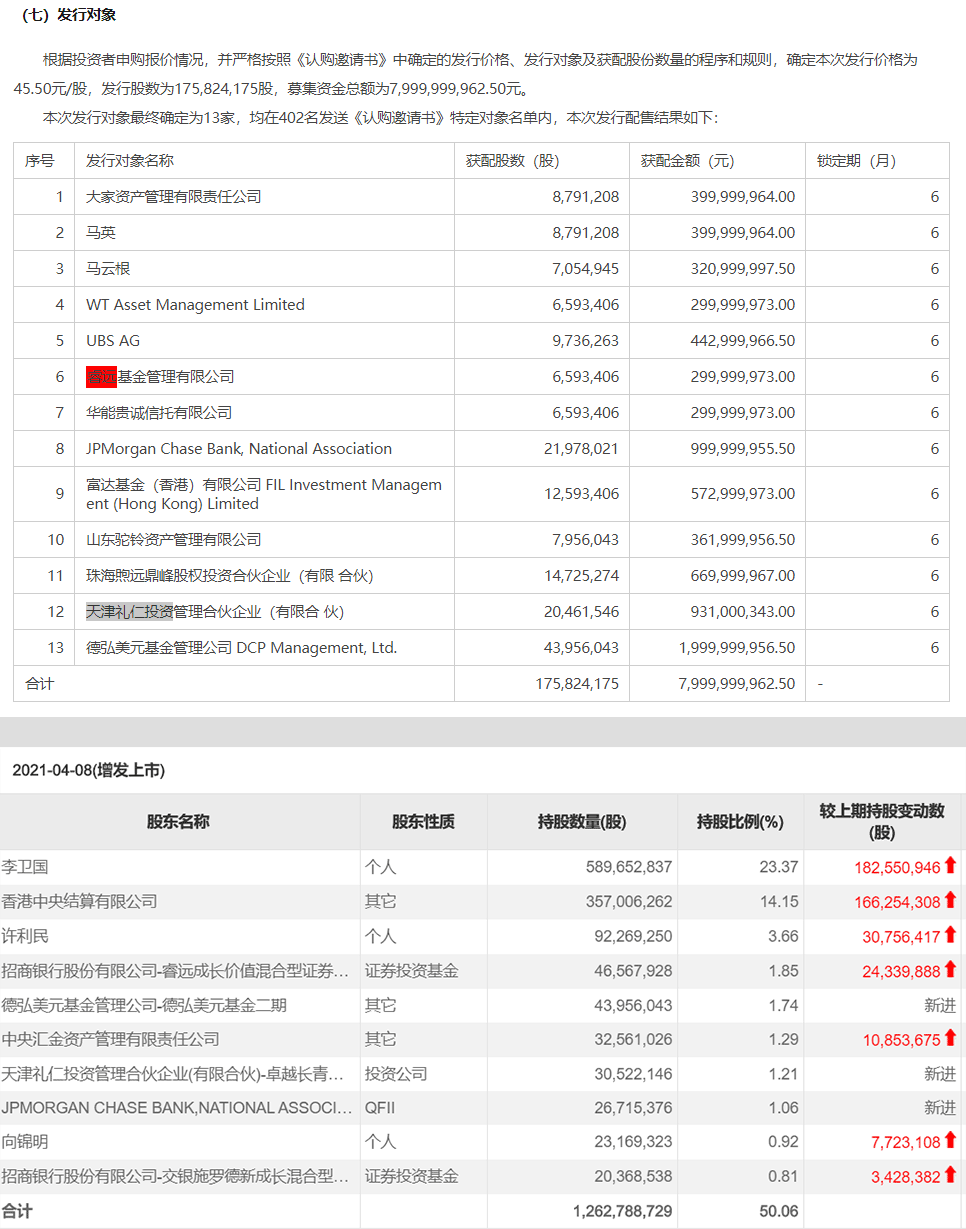
Task: Click shareholder name 向锦明
Action: [x=25, y=1142]
